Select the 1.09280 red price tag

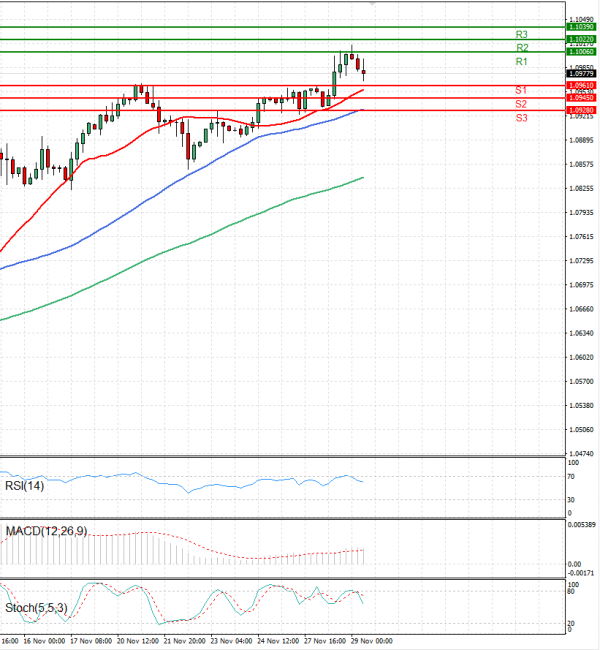[x=581, y=110]
